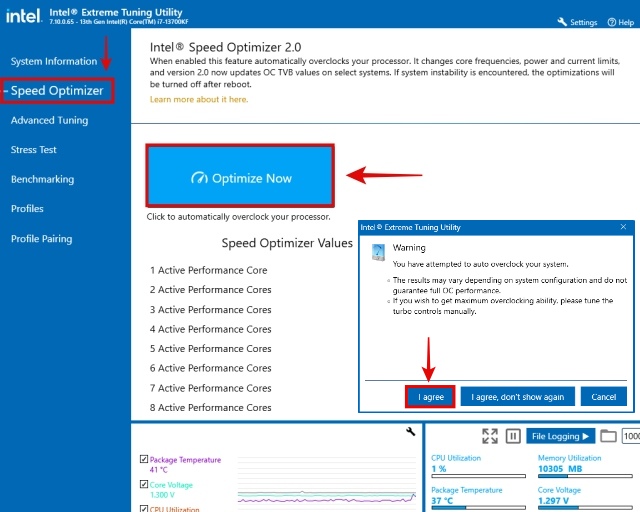Toggle the Package Temperature checkbox
This screenshot has height=512, width=640.
[144, 460]
